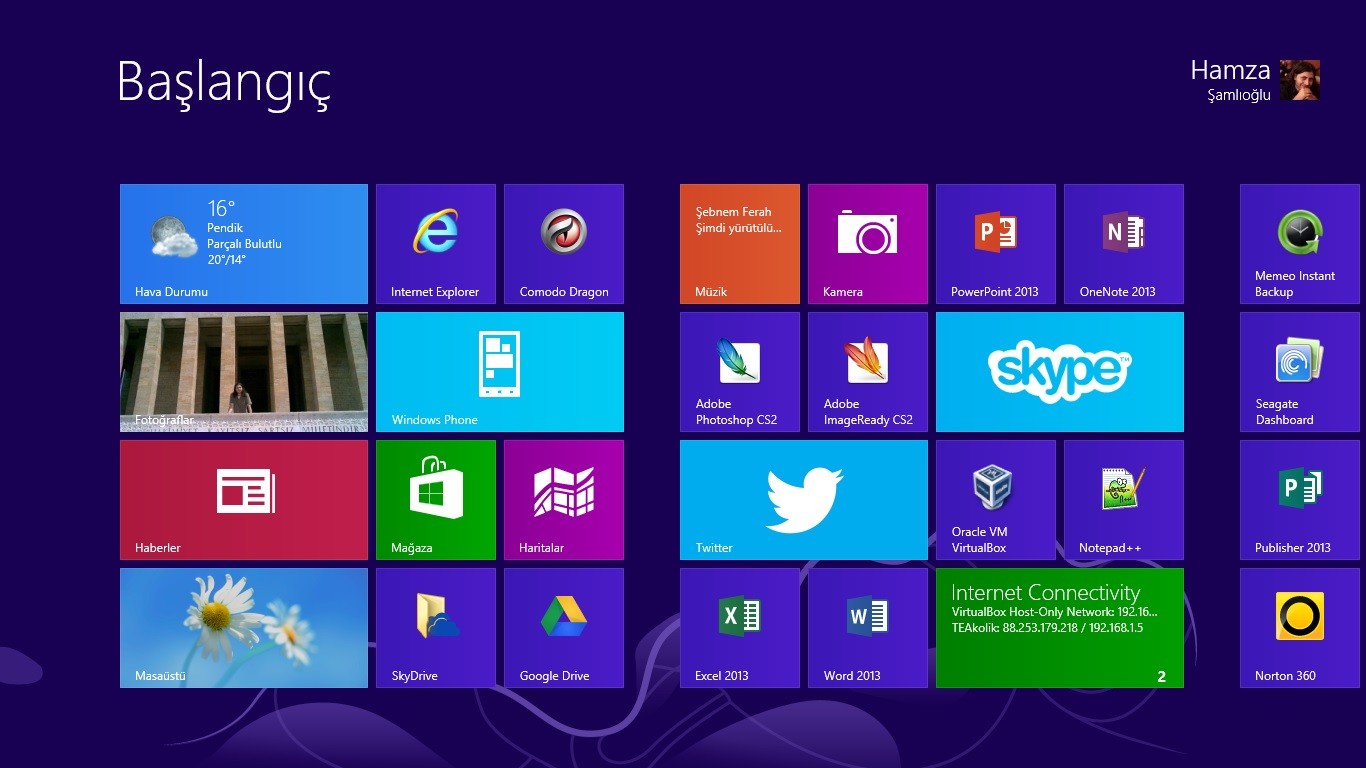Open the Twitter tile

[804, 500]
